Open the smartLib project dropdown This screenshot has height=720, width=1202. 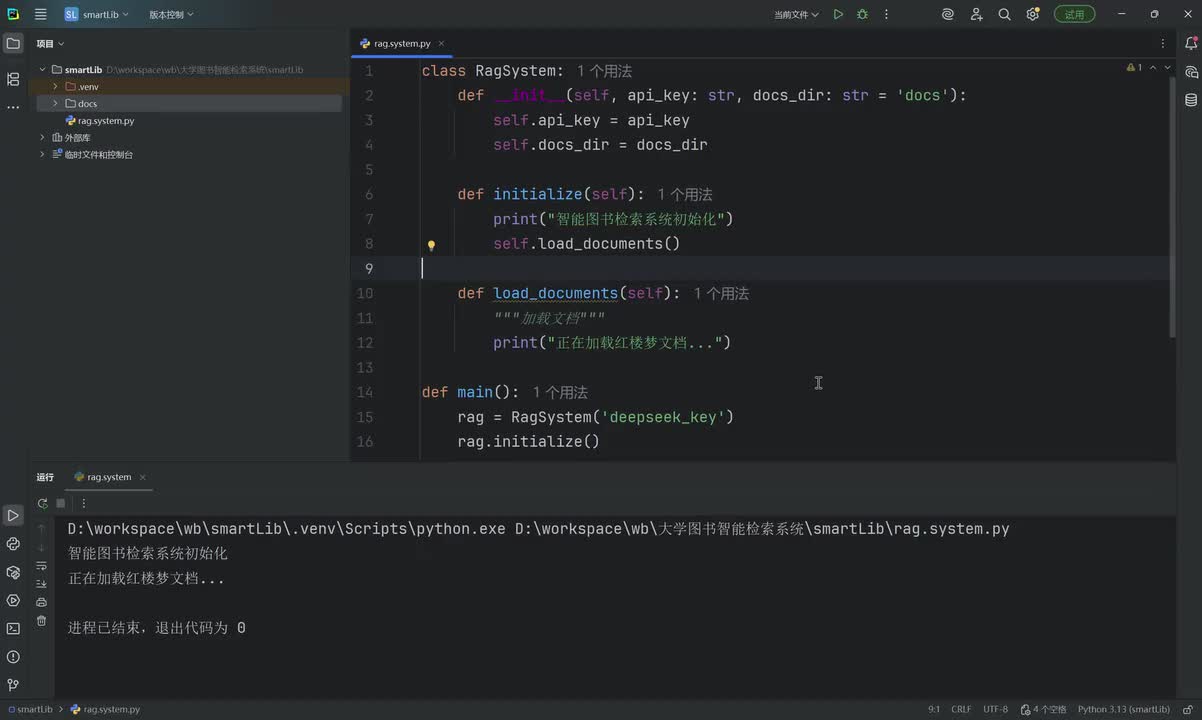click(x=97, y=14)
